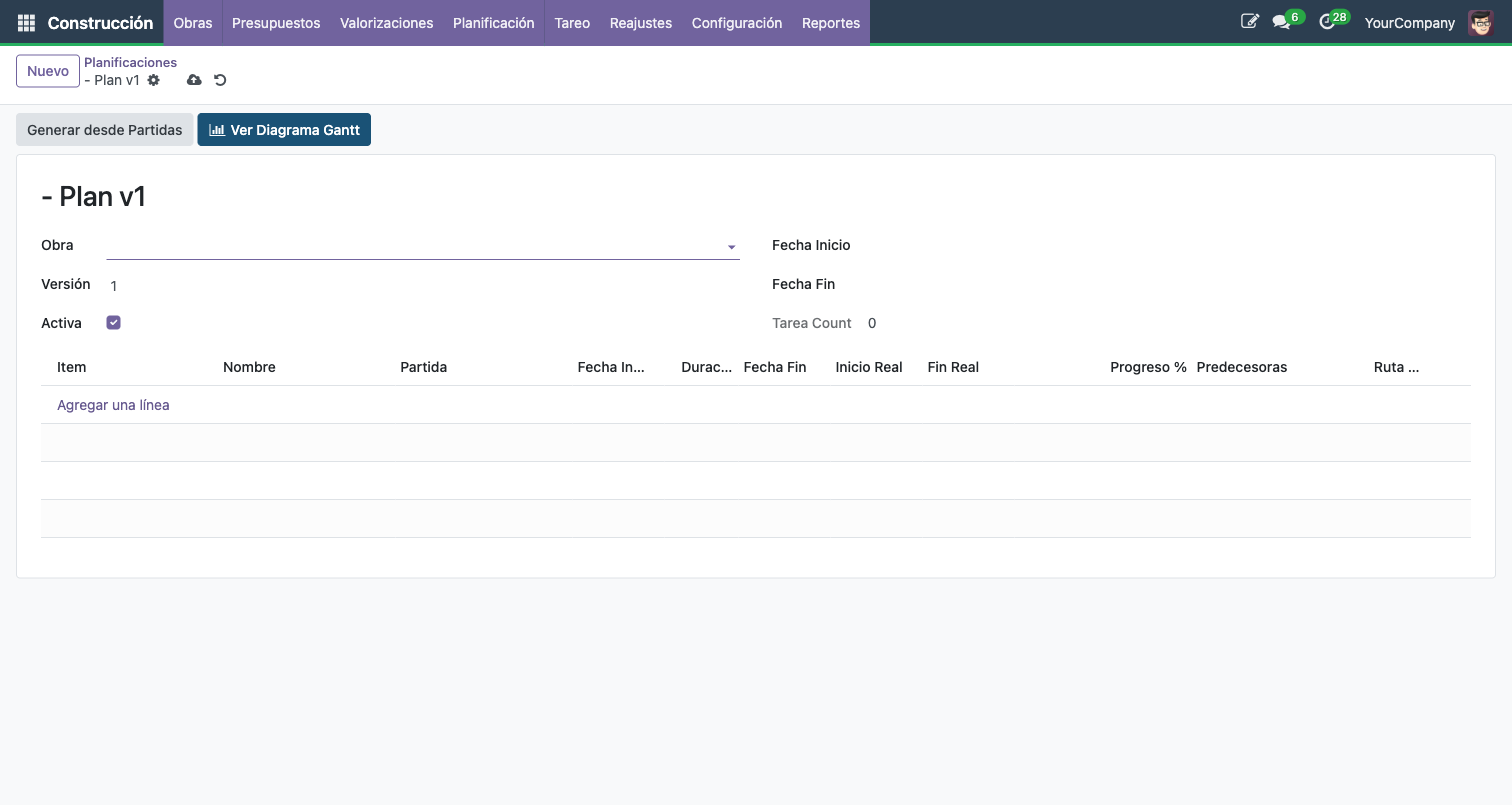Viewport: 1512px width, 805px height.
Task: Click Ver Diagrama Gantt button
Action: tap(284, 130)
